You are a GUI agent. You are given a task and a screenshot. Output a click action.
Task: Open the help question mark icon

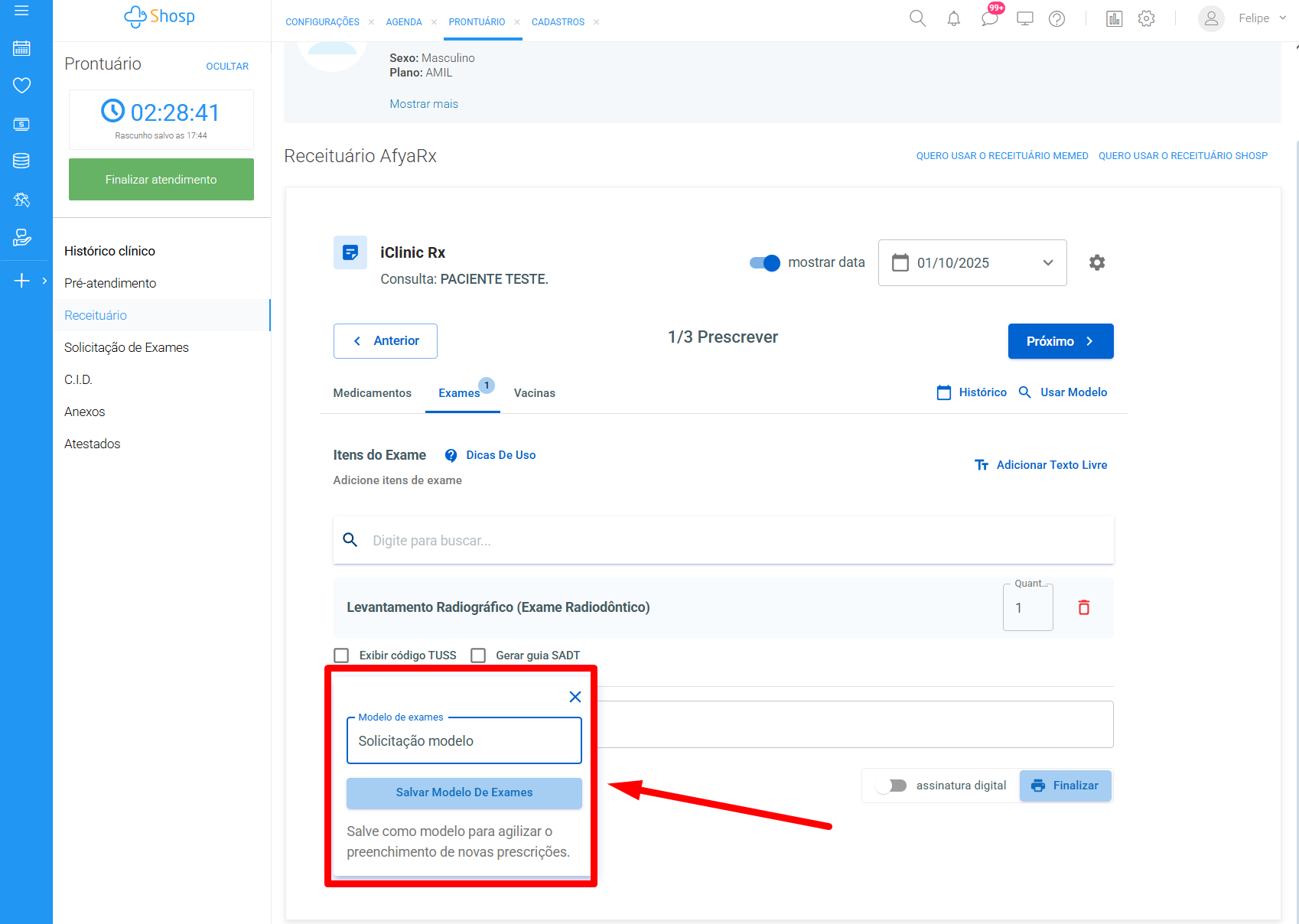point(1056,19)
